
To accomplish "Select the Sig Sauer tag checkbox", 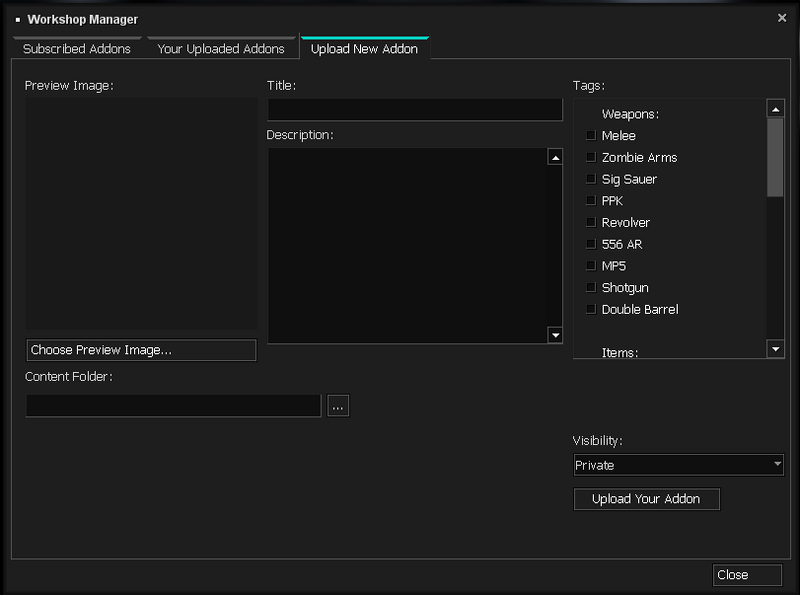I will (x=590, y=178).
